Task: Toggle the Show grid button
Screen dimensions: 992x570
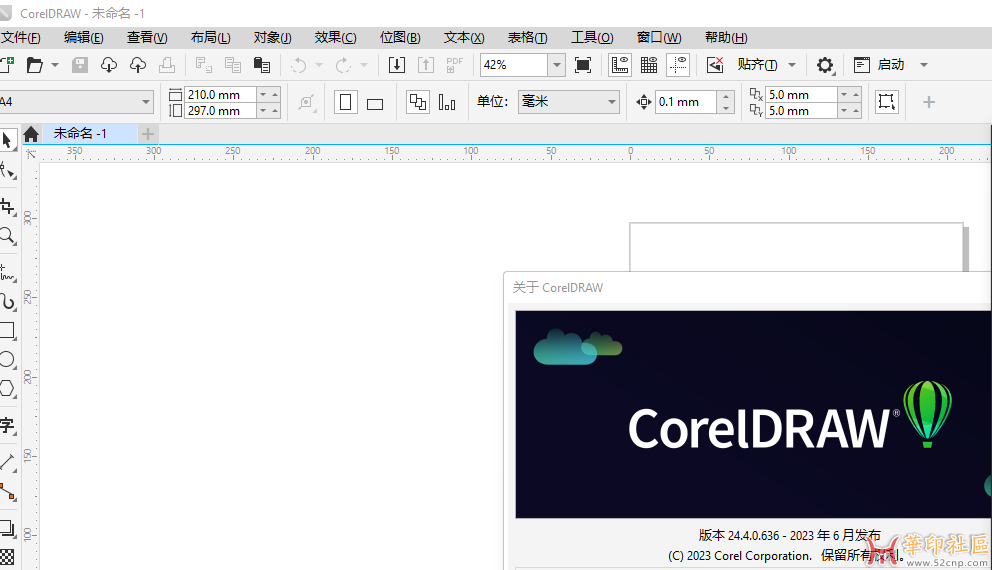Action: click(649, 65)
